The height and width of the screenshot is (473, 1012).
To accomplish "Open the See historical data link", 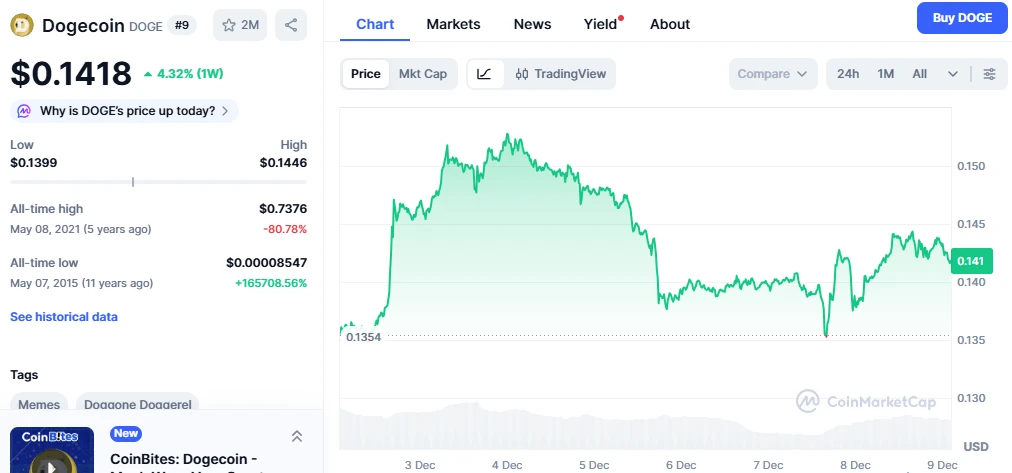I will (64, 317).
